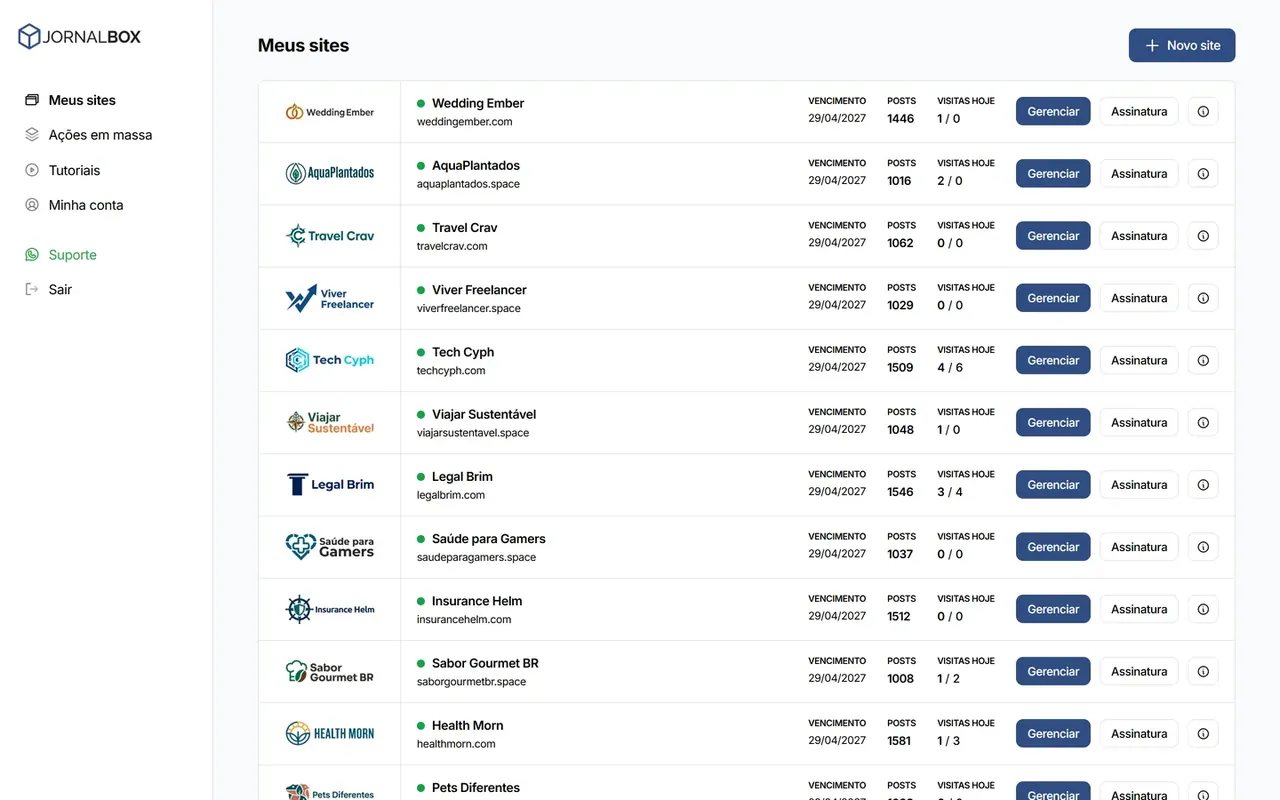Click the Insurance Helm logo thumbnail

[x=330, y=609]
